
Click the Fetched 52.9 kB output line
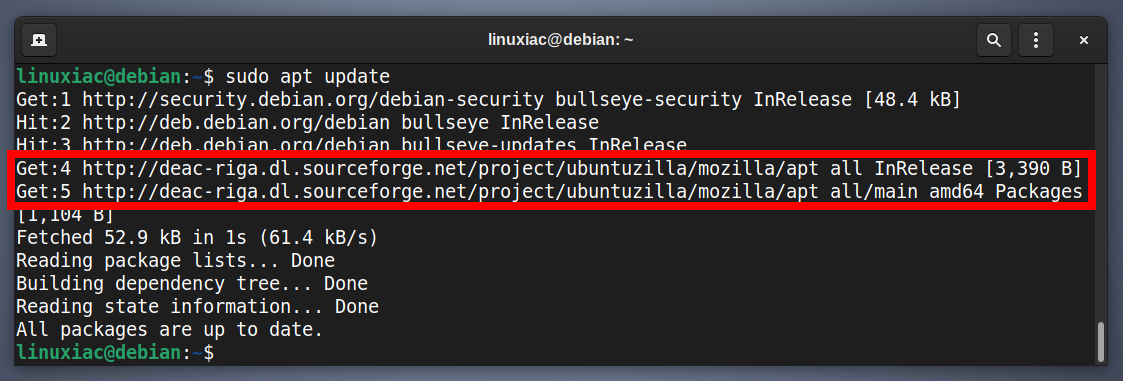(197, 237)
